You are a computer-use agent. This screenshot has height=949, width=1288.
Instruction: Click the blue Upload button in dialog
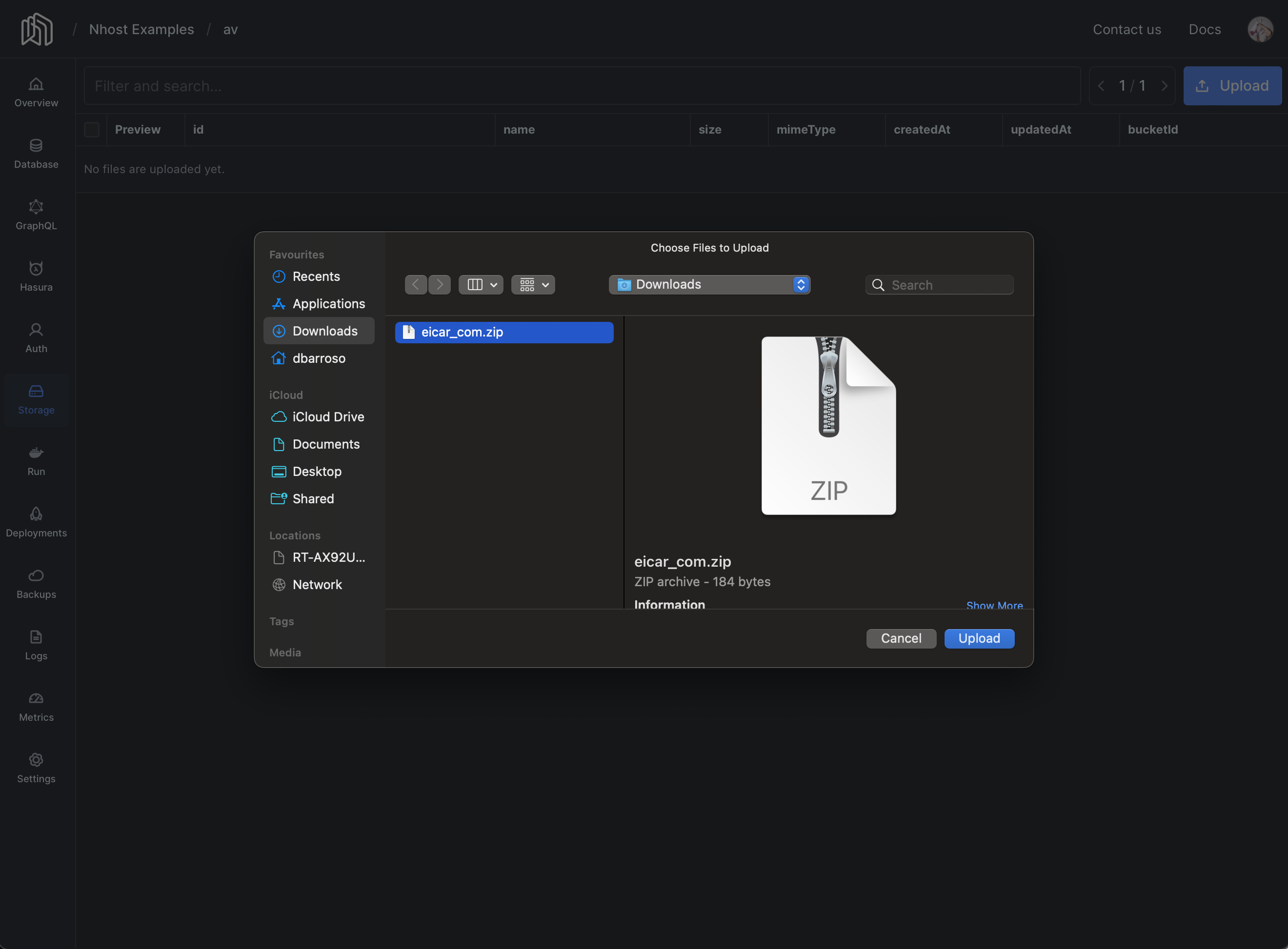[979, 638]
